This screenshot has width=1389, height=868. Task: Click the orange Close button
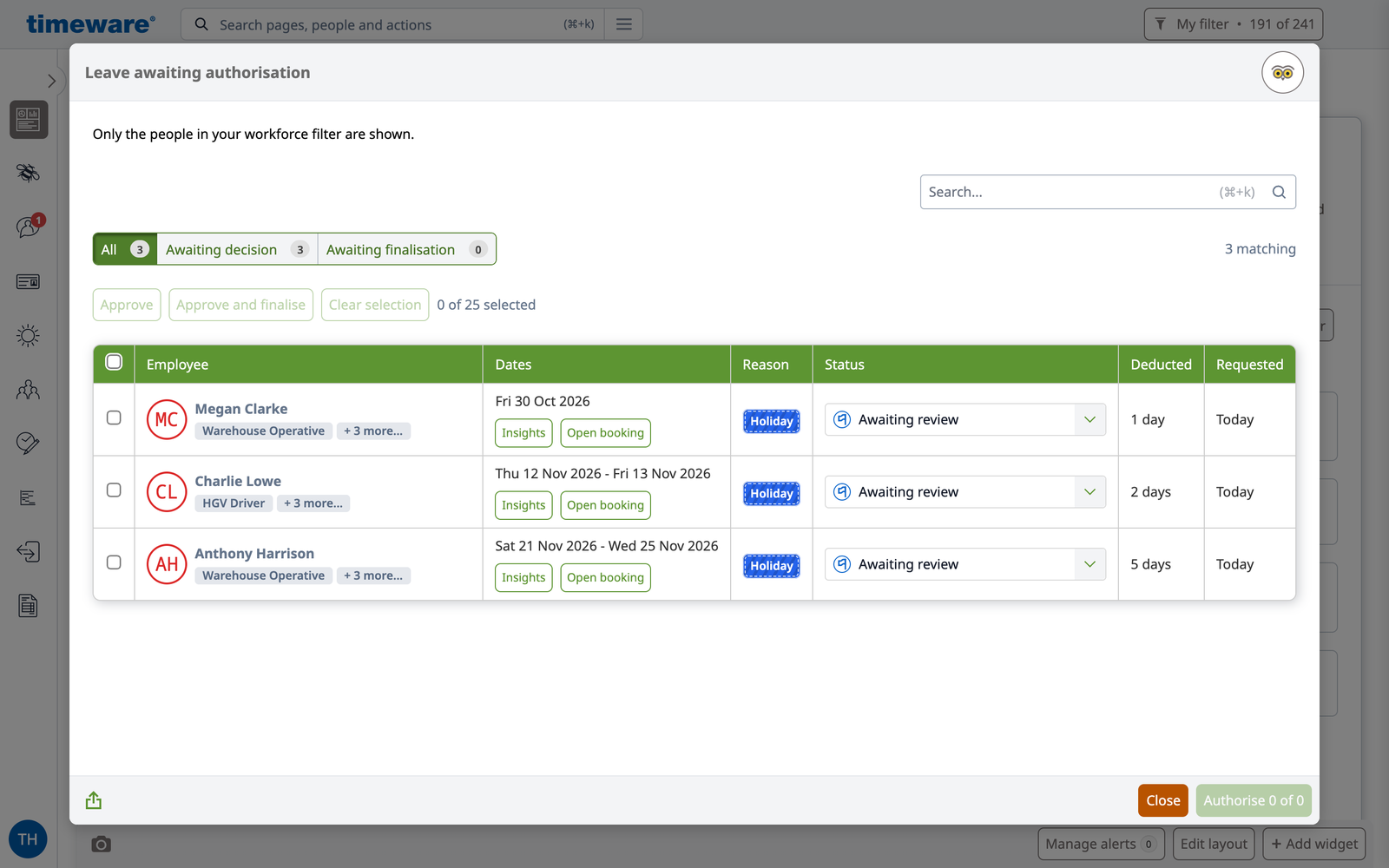click(x=1162, y=800)
